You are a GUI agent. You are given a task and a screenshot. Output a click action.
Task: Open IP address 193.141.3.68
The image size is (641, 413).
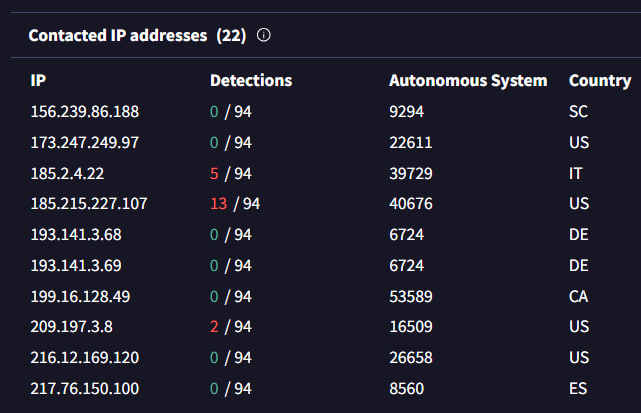[76, 235]
